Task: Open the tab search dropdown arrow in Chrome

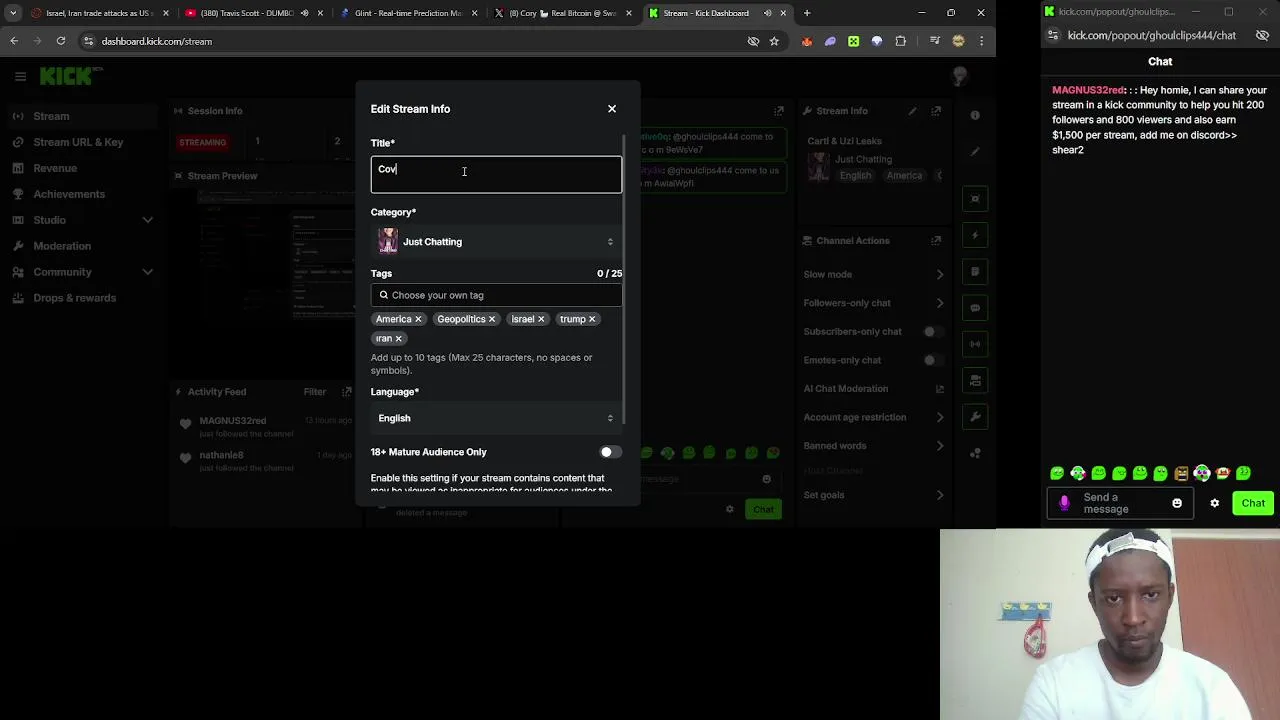Action: pyautogui.click(x=13, y=13)
